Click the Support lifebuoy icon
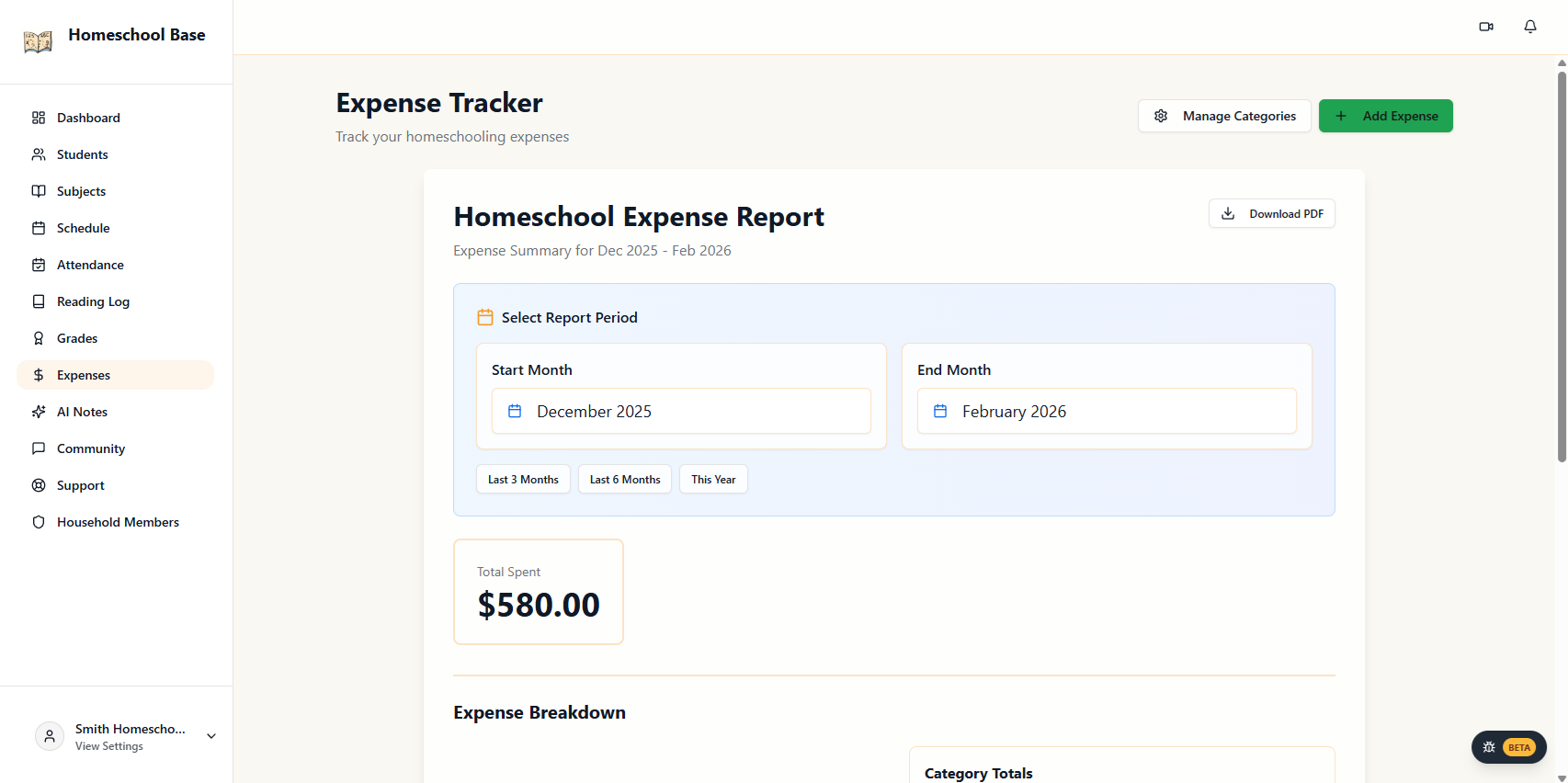 point(39,485)
